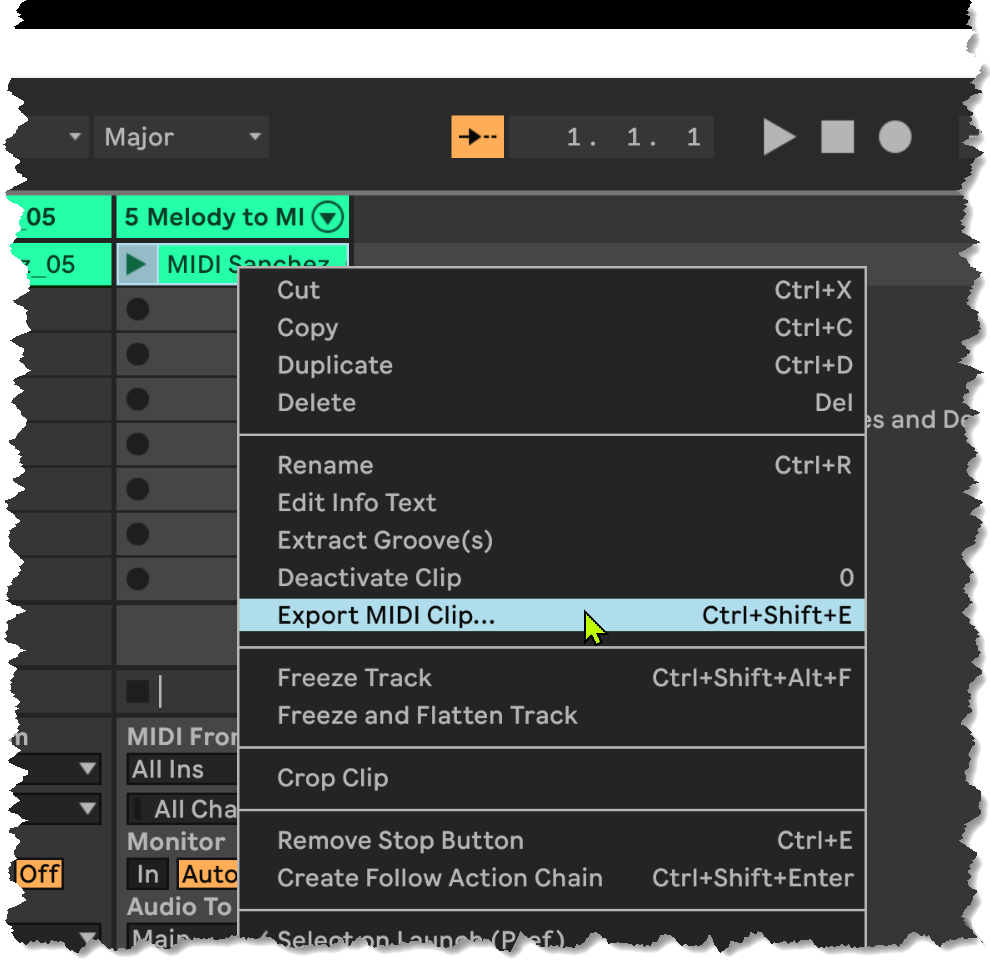Choose Crop Clip menu entry

tap(332, 778)
